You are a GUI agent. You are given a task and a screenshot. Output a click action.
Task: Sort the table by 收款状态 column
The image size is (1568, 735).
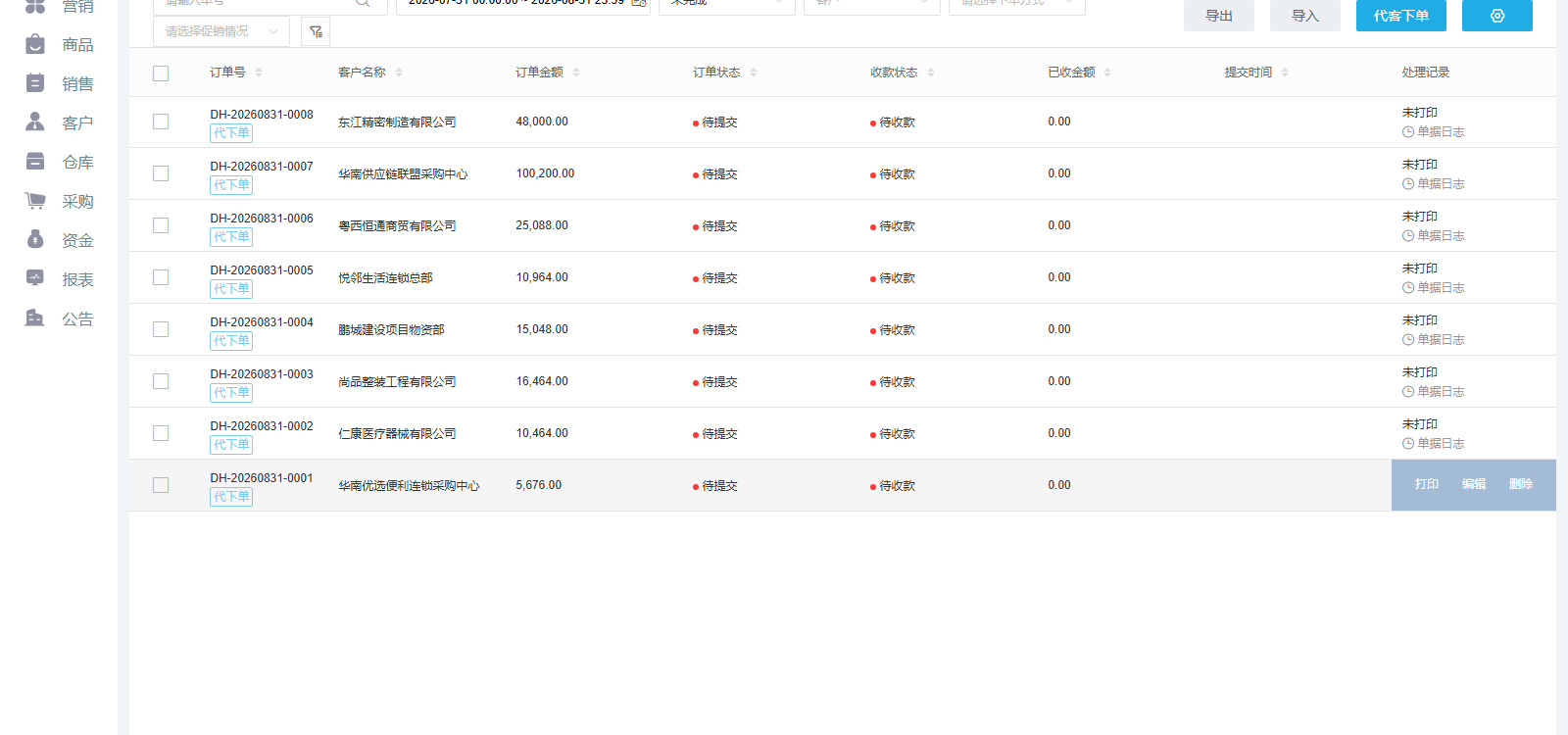(x=930, y=73)
